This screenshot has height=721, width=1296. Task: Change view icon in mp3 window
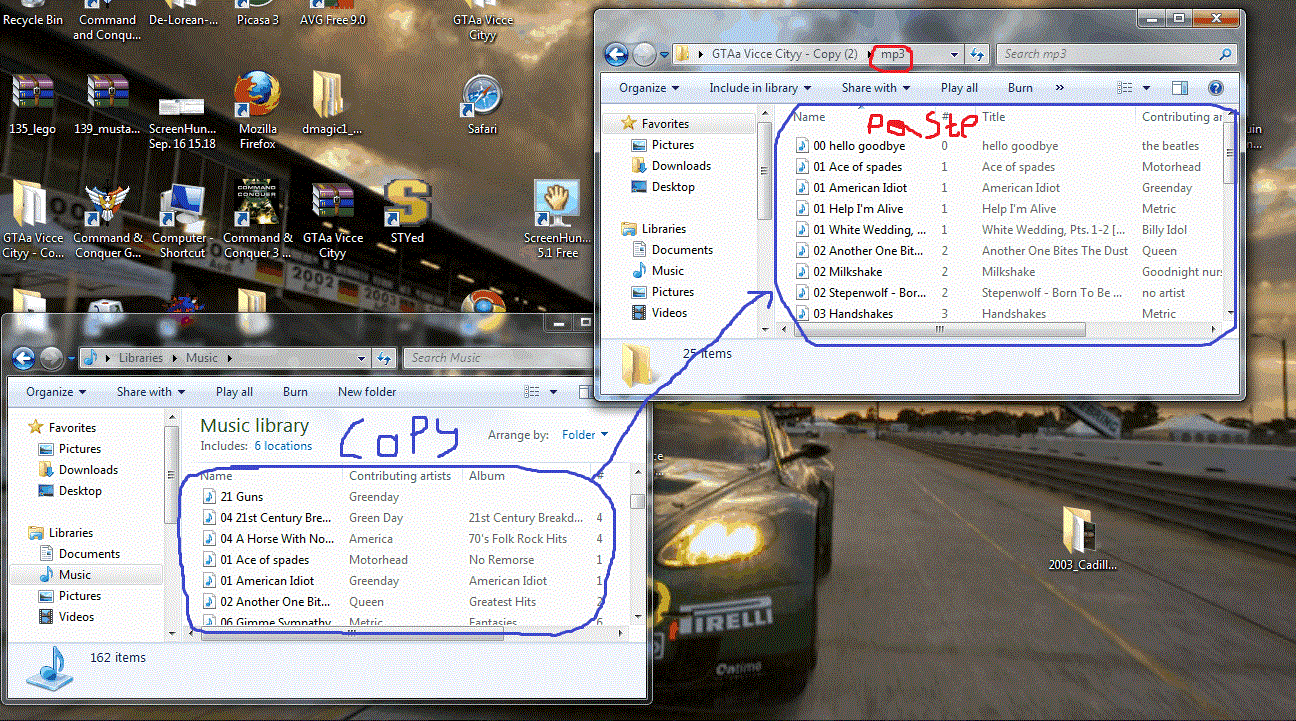pos(1125,88)
